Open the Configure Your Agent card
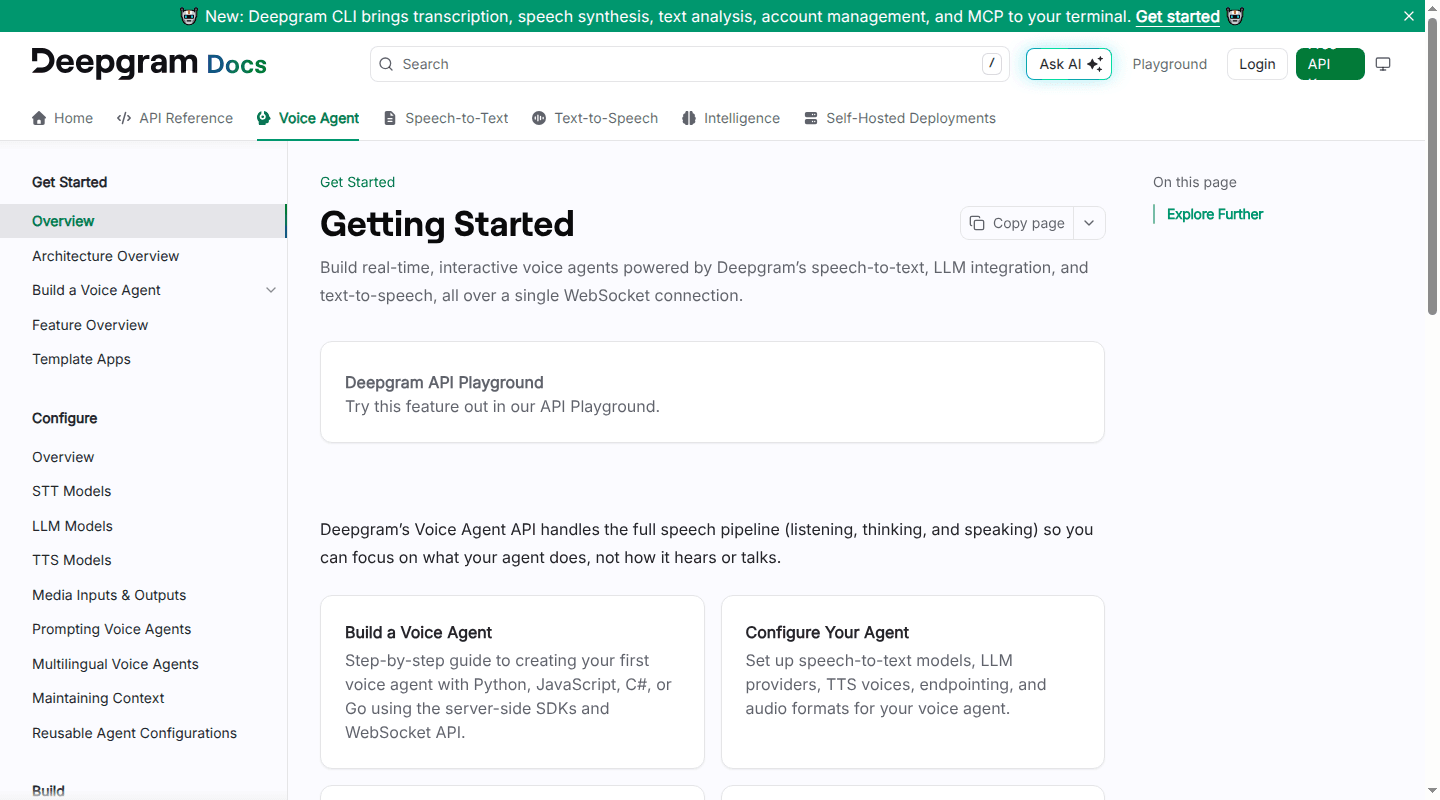1440x800 pixels. coord(913,682)
